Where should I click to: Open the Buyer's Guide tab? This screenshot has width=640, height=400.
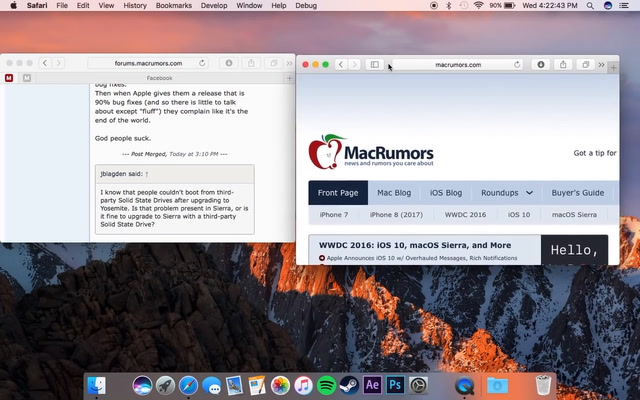coord(578,193)
